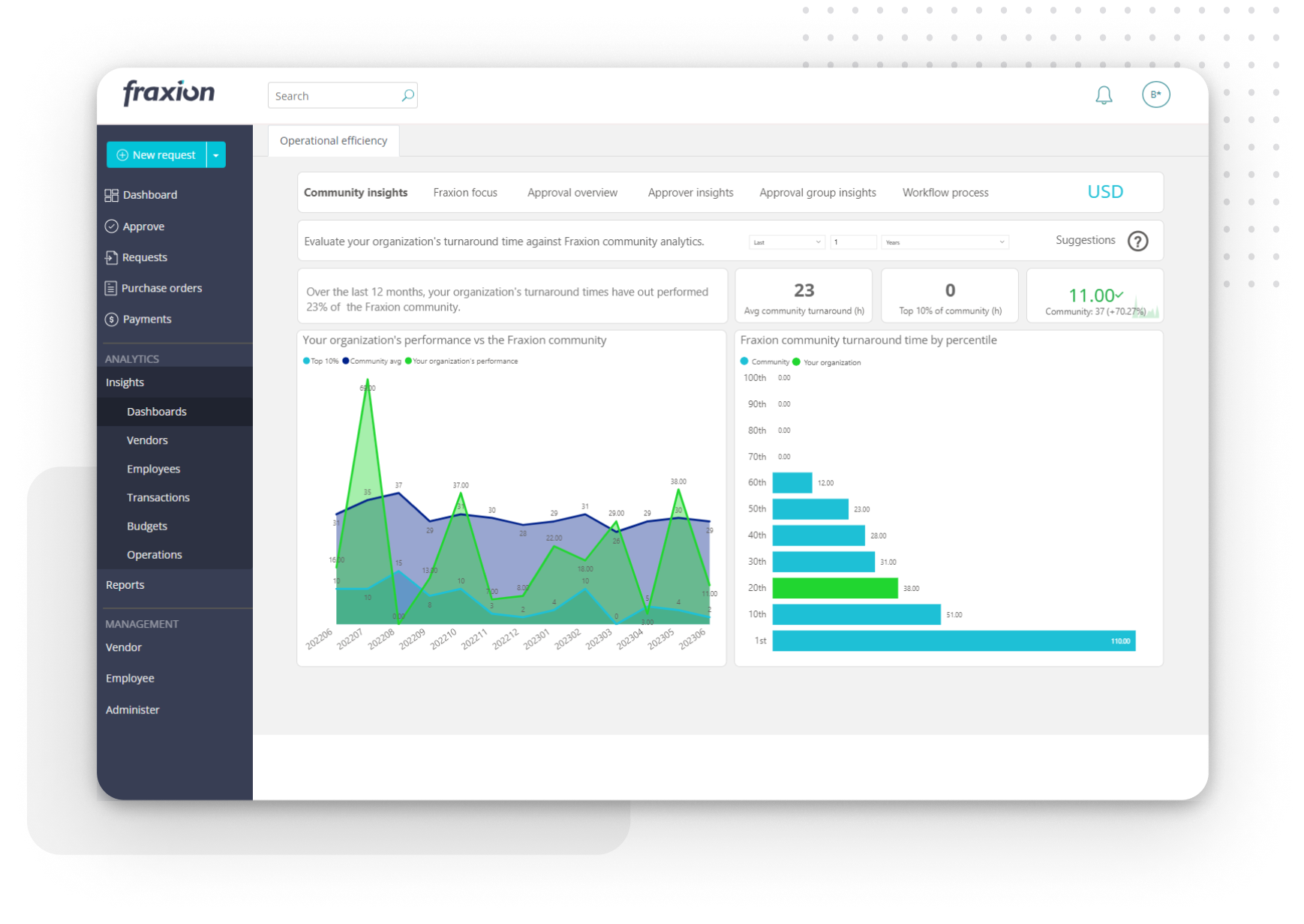Click the USD currency link
Screen dimensions: 1304x924
coord(1104,191)
